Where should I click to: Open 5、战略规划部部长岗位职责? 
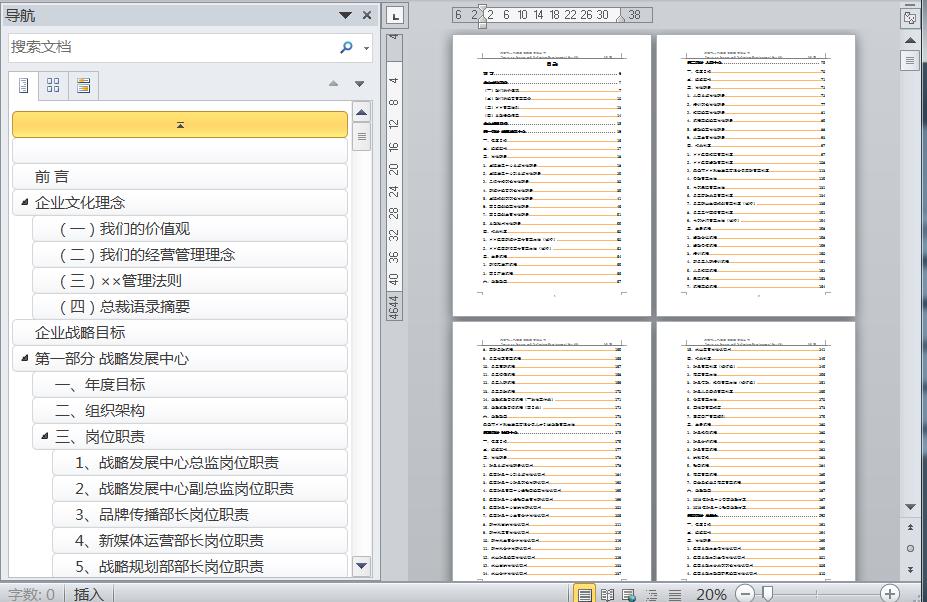(200, 566)
